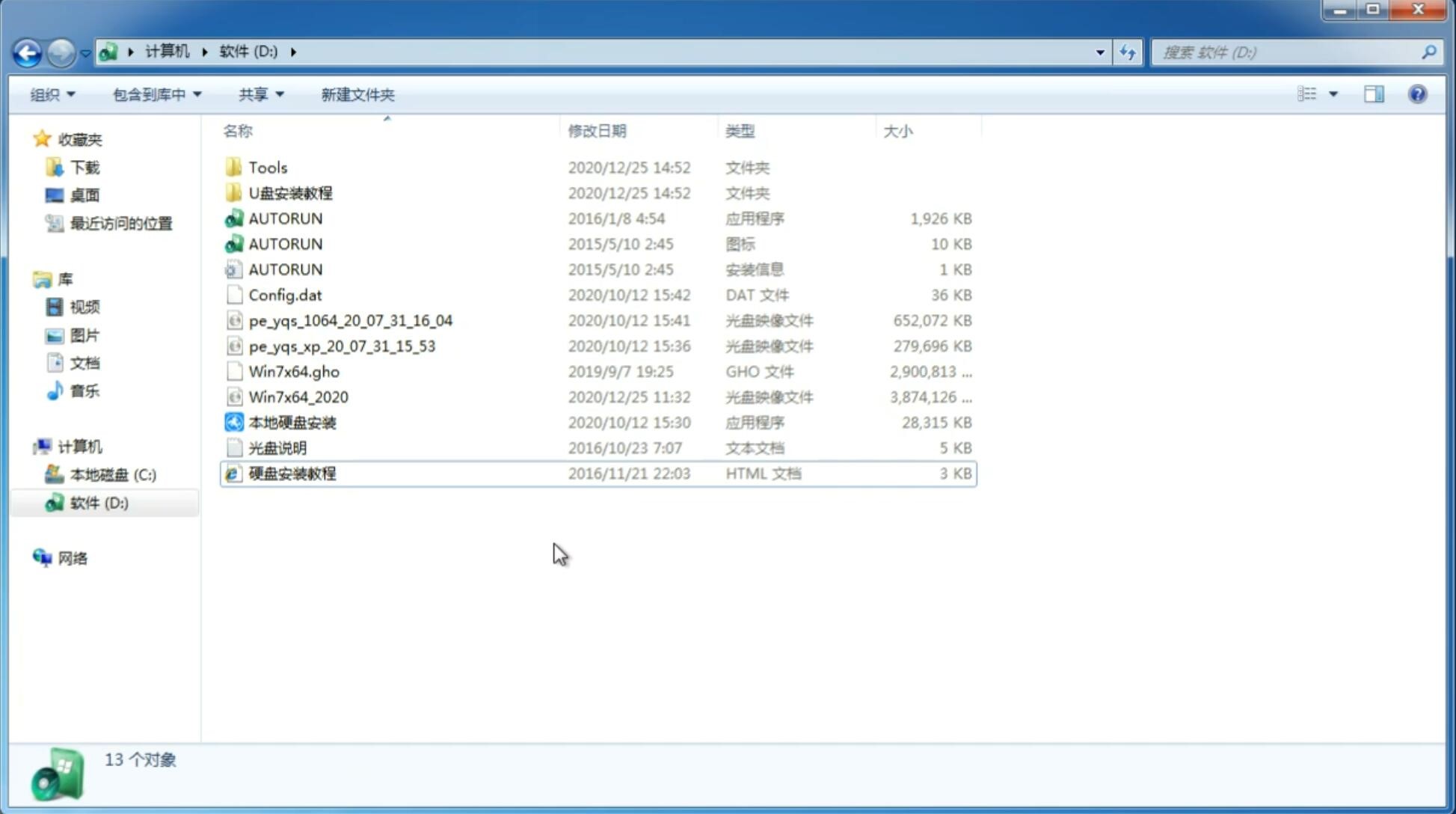This screenshot has width=1456, height=814.
Task: Open pe_yqs_xp disc image file
Action: coord(341,346)
